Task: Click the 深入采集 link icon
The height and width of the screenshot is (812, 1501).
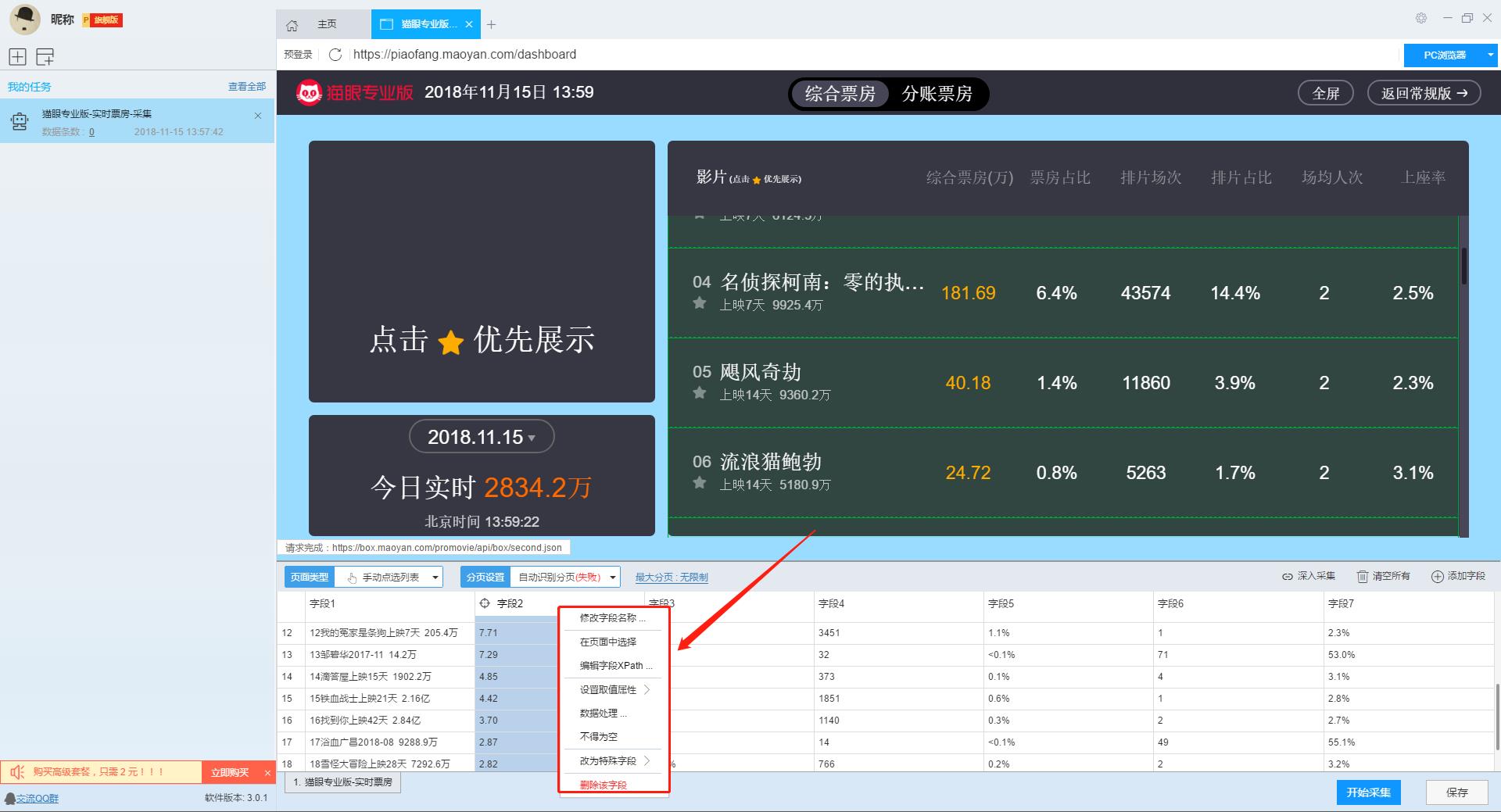Action: (x=1287, y=577)
